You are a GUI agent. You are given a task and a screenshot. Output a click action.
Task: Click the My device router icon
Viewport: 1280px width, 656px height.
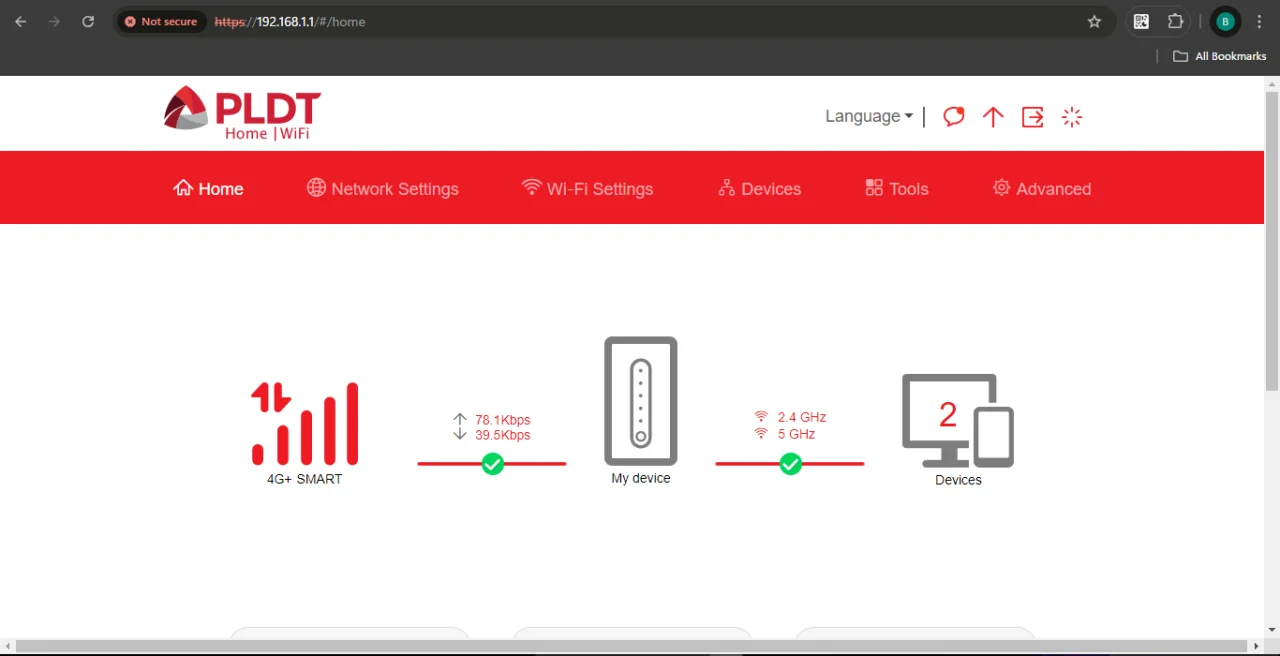click(641, 400)
